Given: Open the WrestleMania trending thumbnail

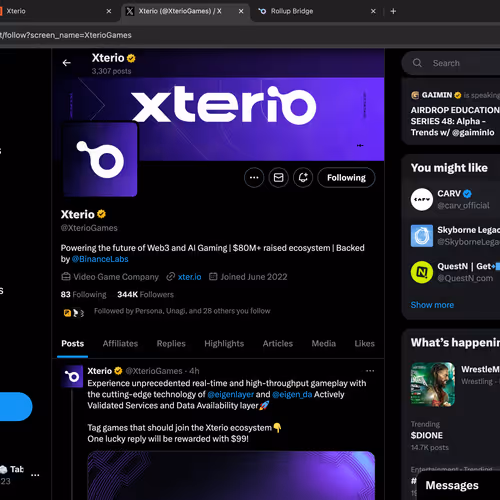Looking at the screenshot, I should 433,384.
